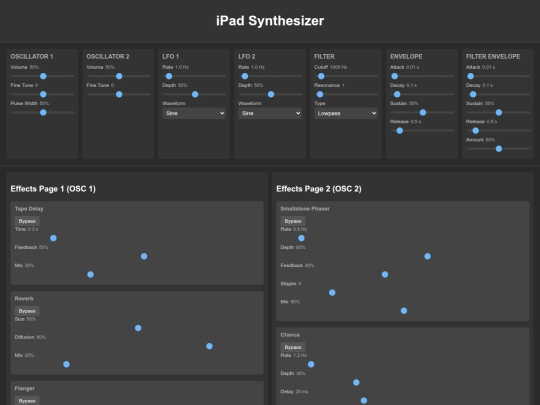The width and height of the screenshot is (540, 405).
Task: Click the Envelope Decay slider handle
Action: (x=397, y=94)
